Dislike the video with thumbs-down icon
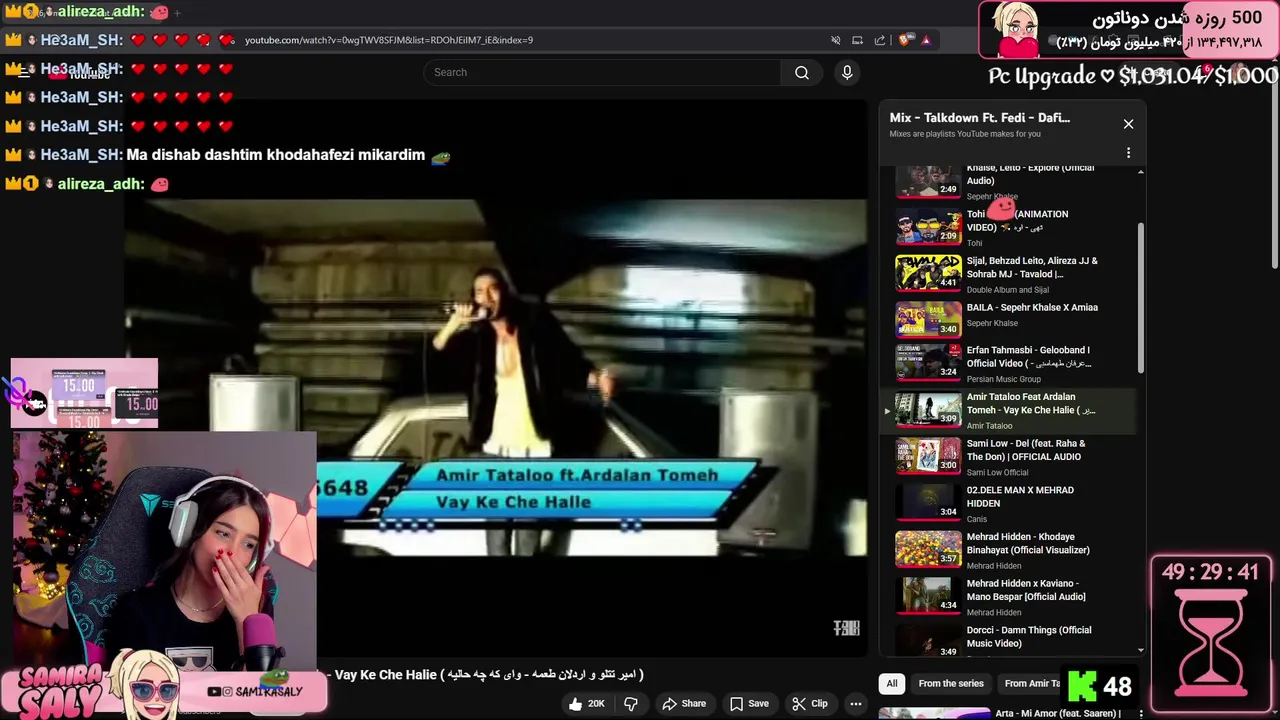The image size is (1280, 720). 631,704
